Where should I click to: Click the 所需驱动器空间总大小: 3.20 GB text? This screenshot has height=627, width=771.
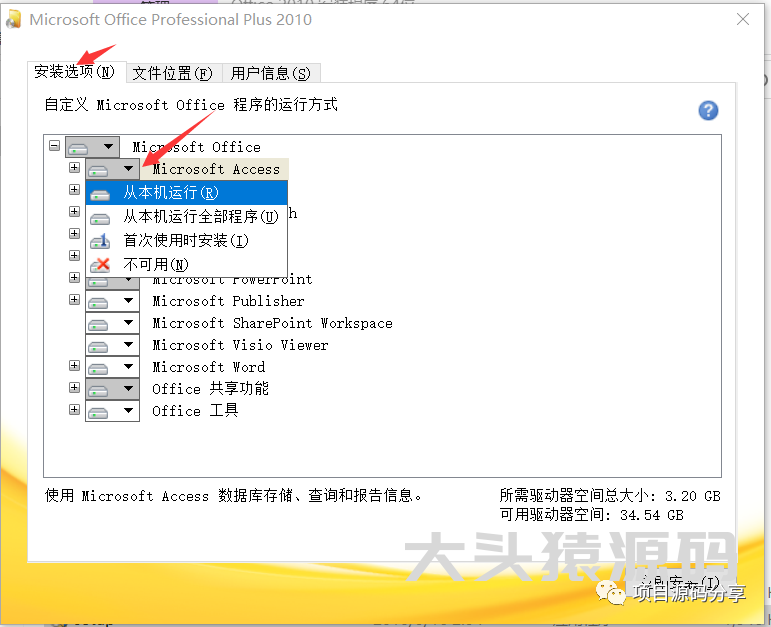(x=610, y=496)
